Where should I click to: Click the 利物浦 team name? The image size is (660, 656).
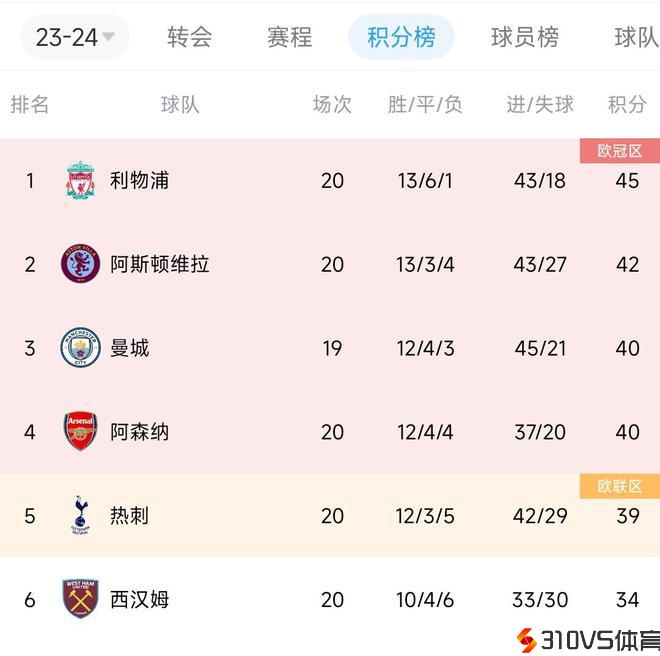139,181
